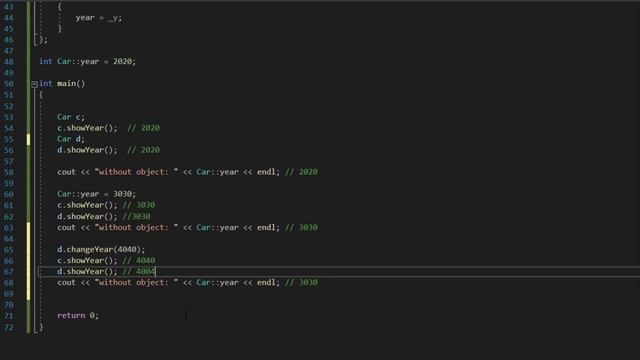
Task: Click closing '};' on line 46
Action: point(43,40)
